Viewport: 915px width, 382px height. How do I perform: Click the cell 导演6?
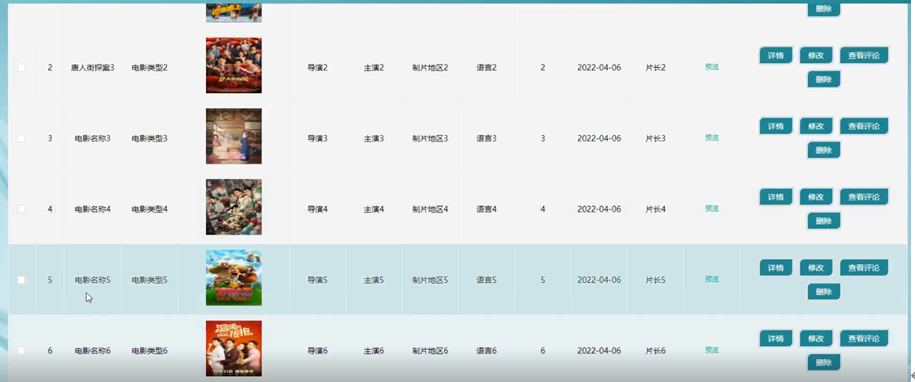(x=317, y=351)
